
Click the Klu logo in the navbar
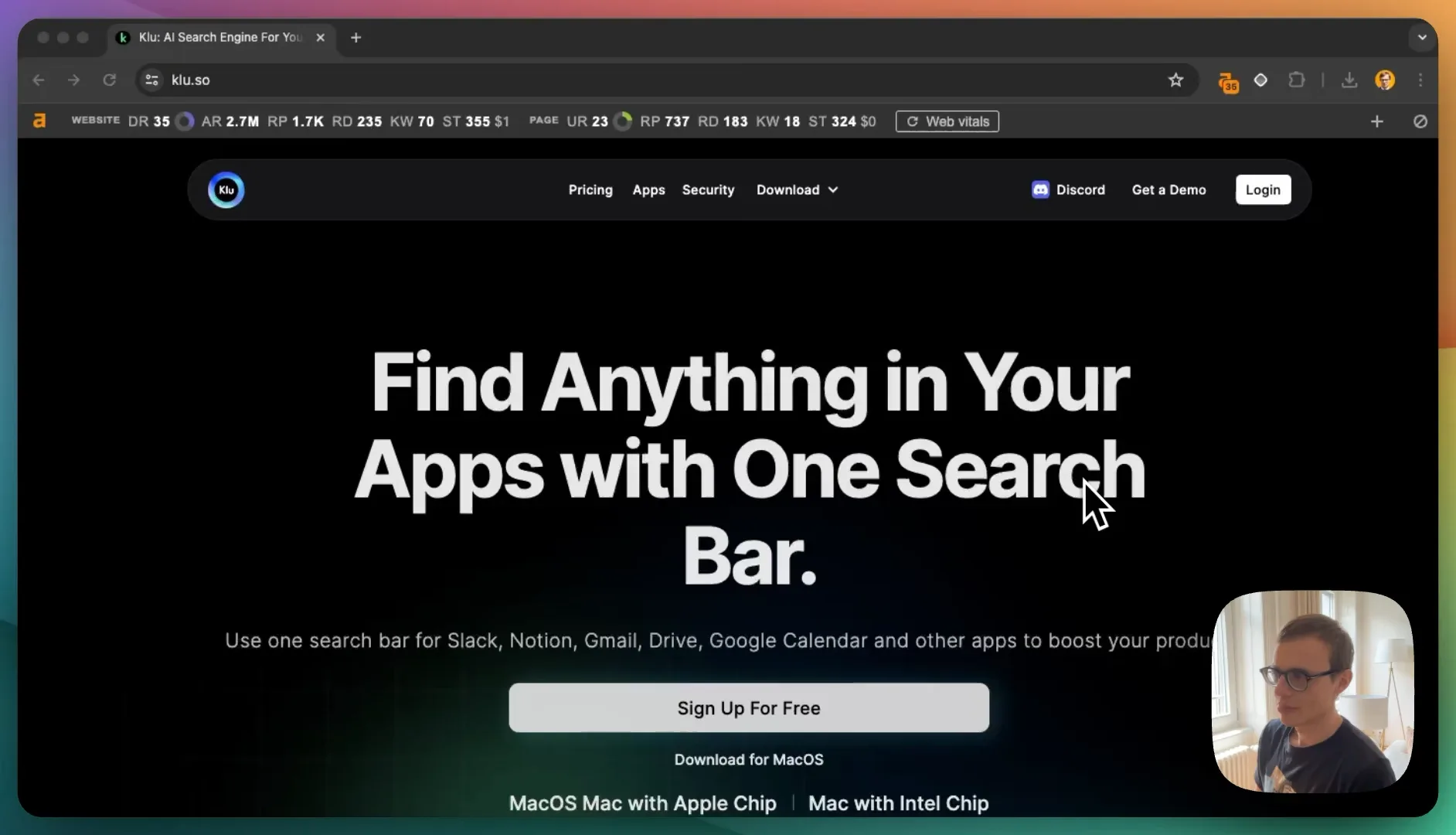point(226,190)
